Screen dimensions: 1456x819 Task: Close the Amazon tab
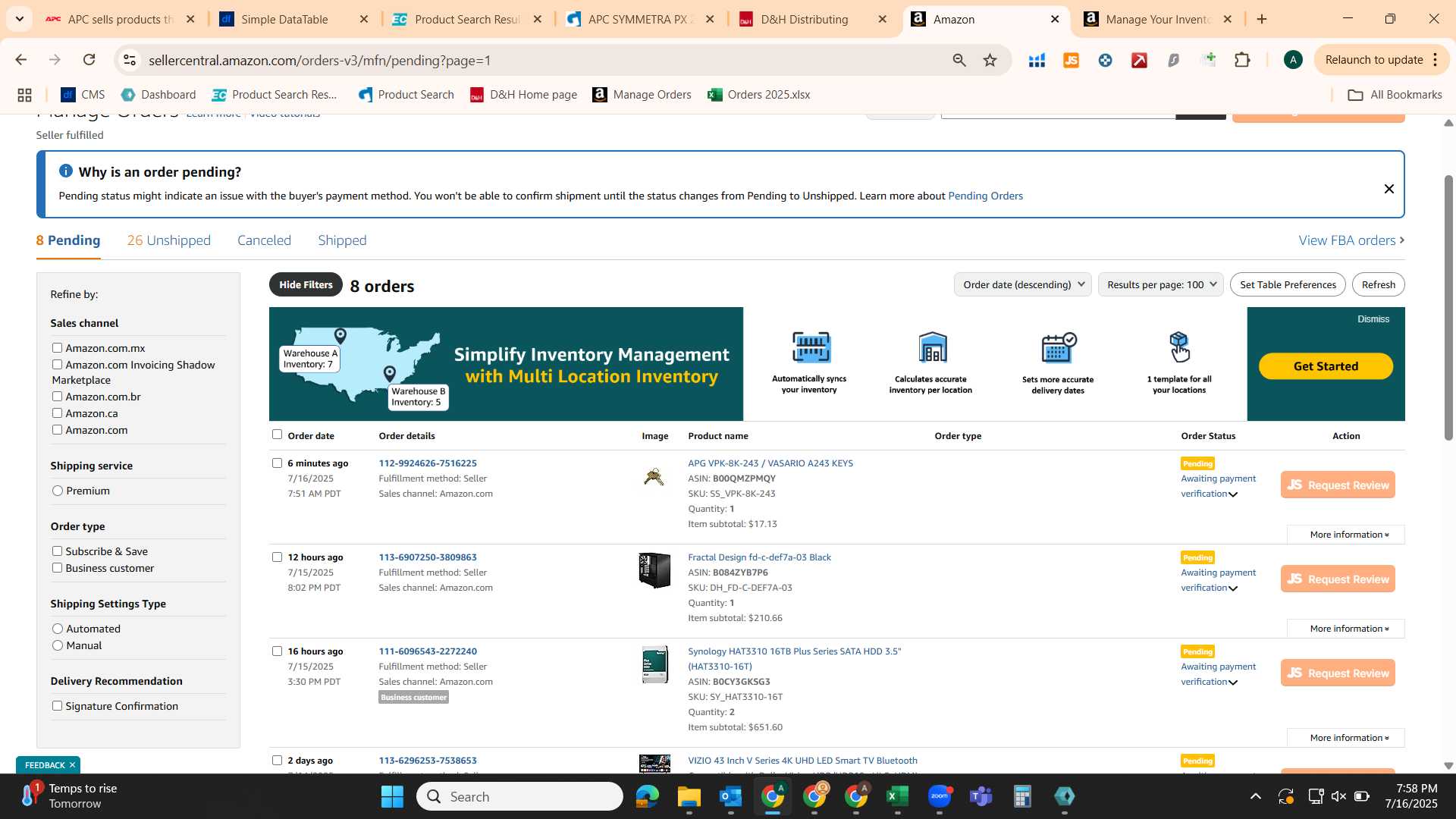pyautogui.click(x=1055, y=19)
